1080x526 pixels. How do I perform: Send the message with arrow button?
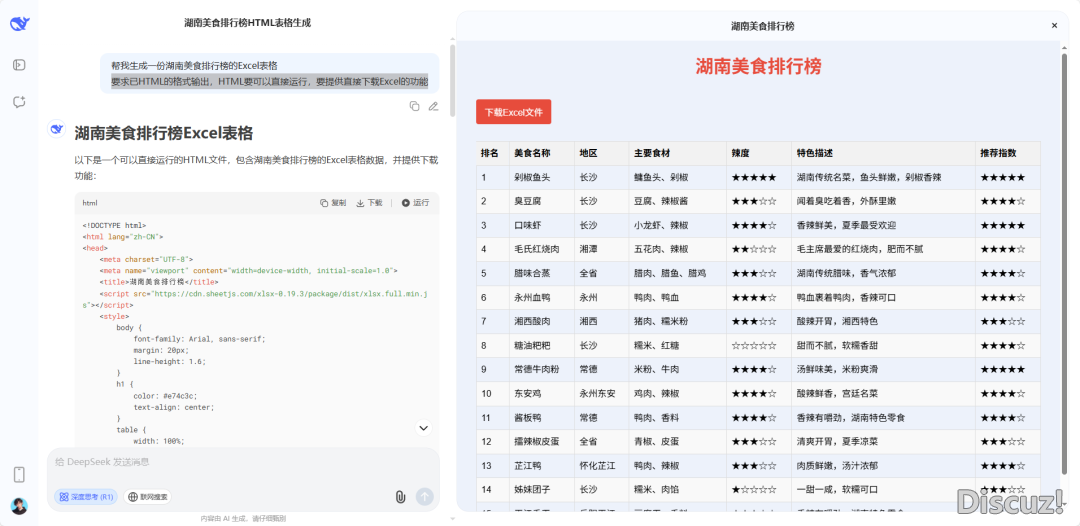point(425,496)
